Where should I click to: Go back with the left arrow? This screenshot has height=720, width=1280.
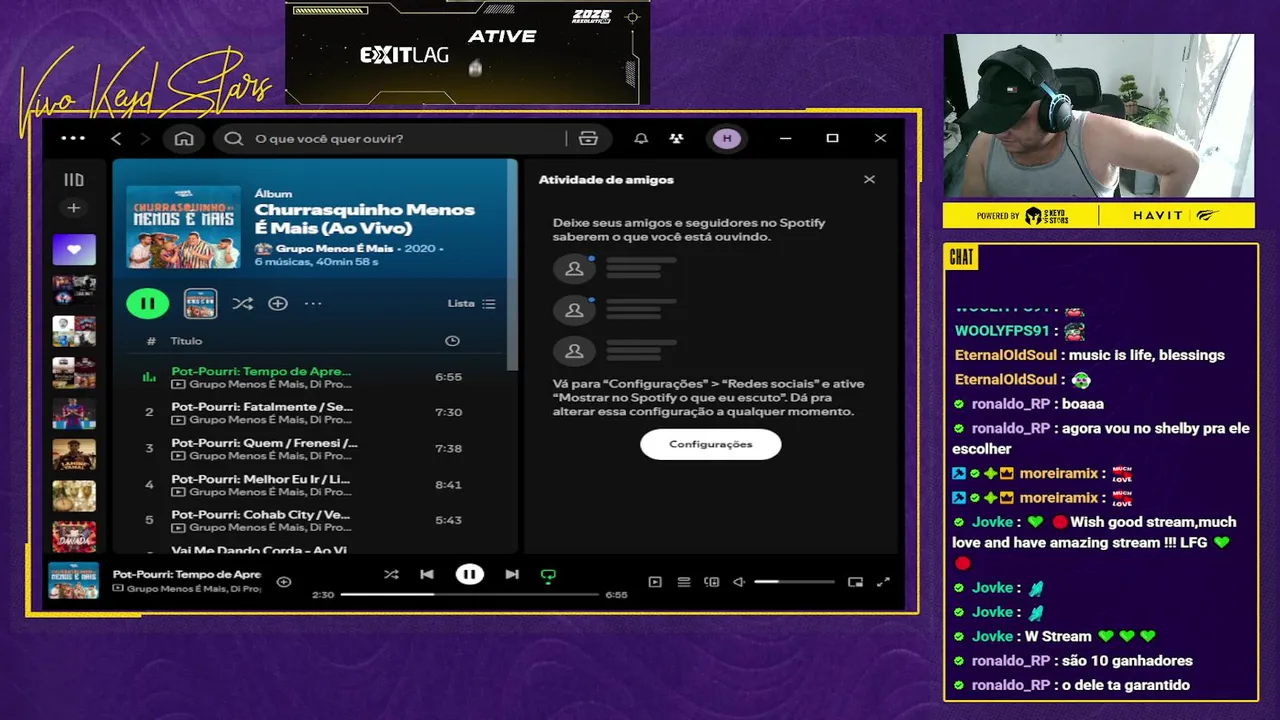[116, 139]
